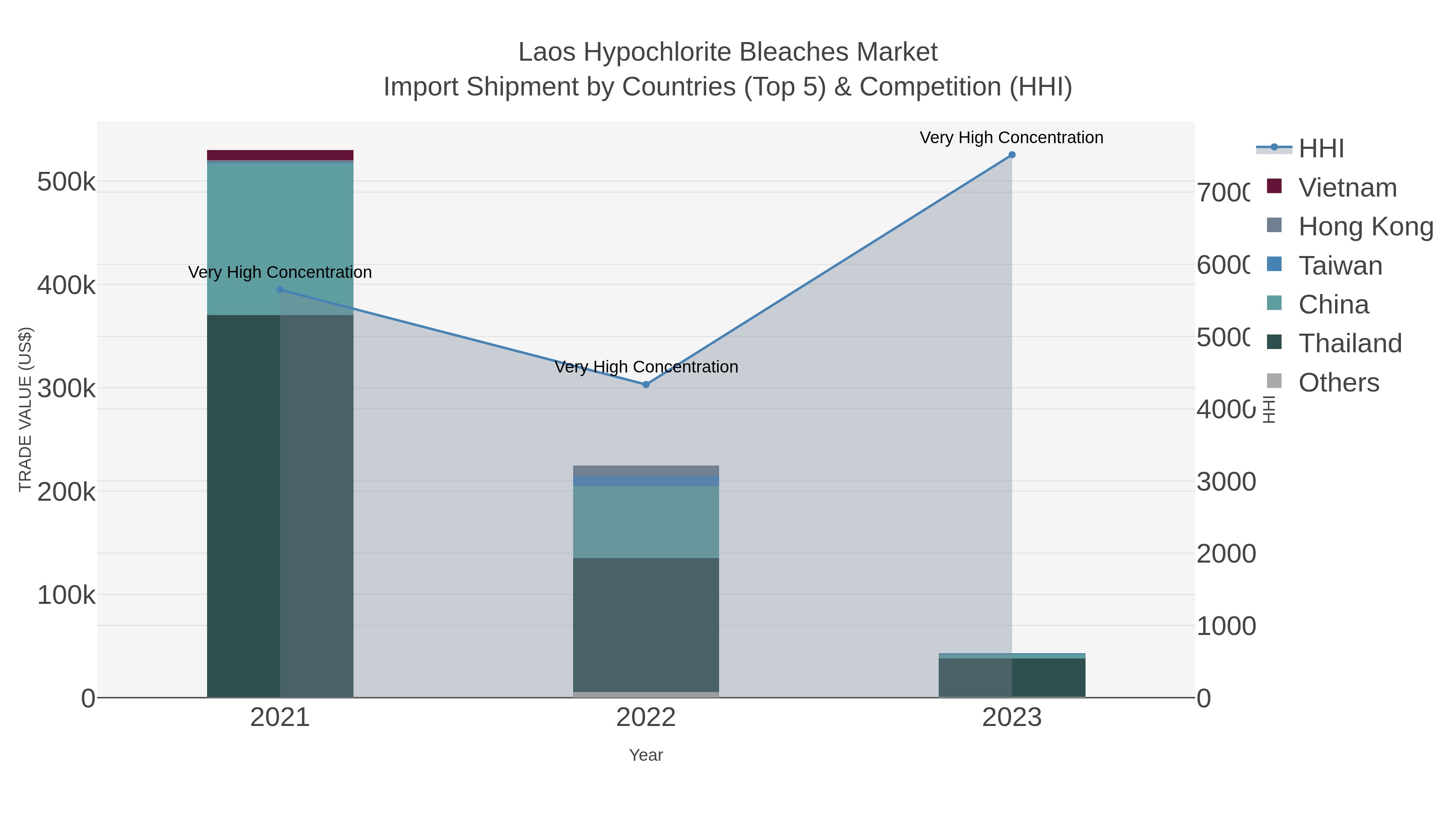Click the China teal legend swatch

tap(1274, 303)
